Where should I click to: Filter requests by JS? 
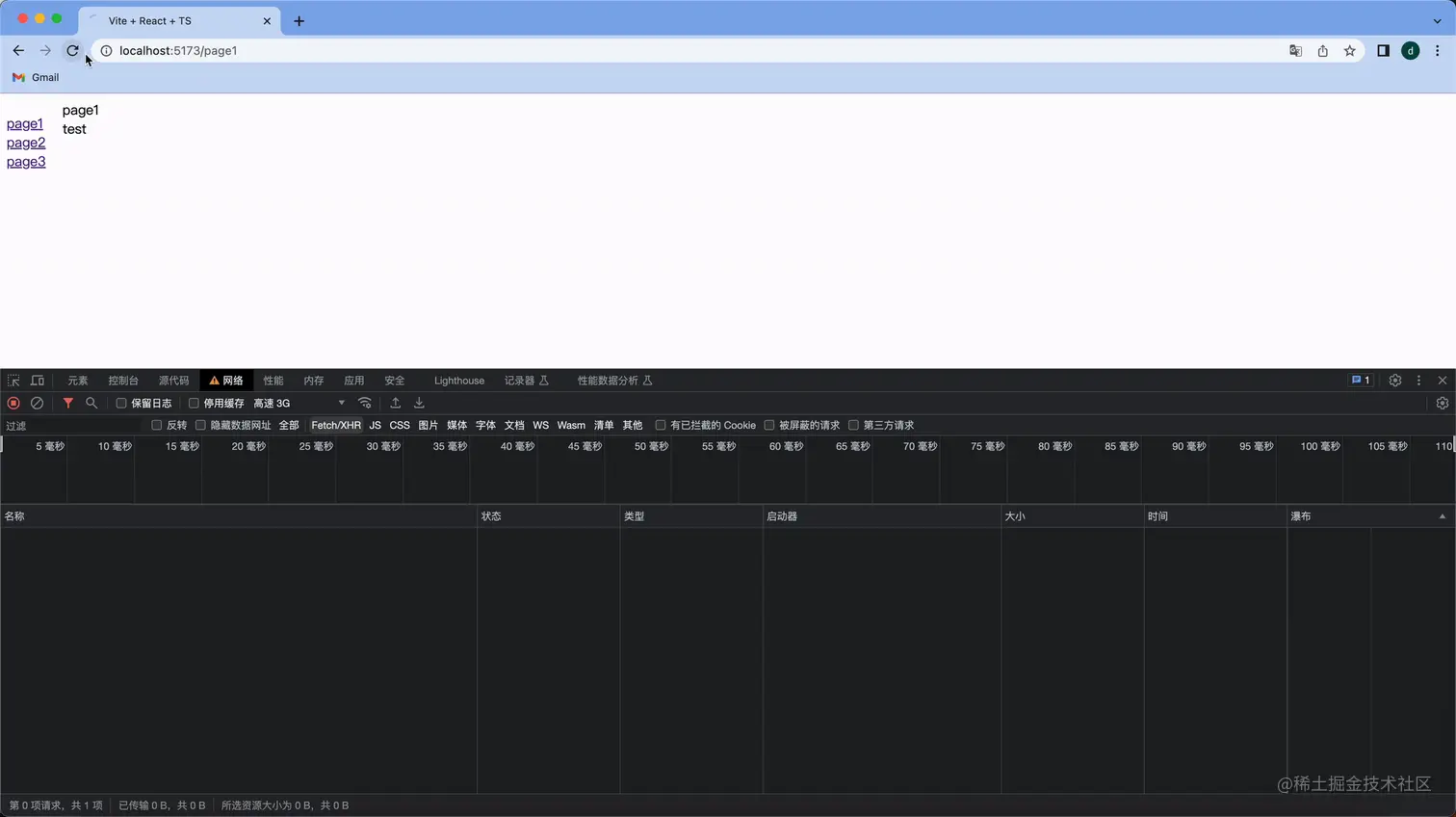376,425
